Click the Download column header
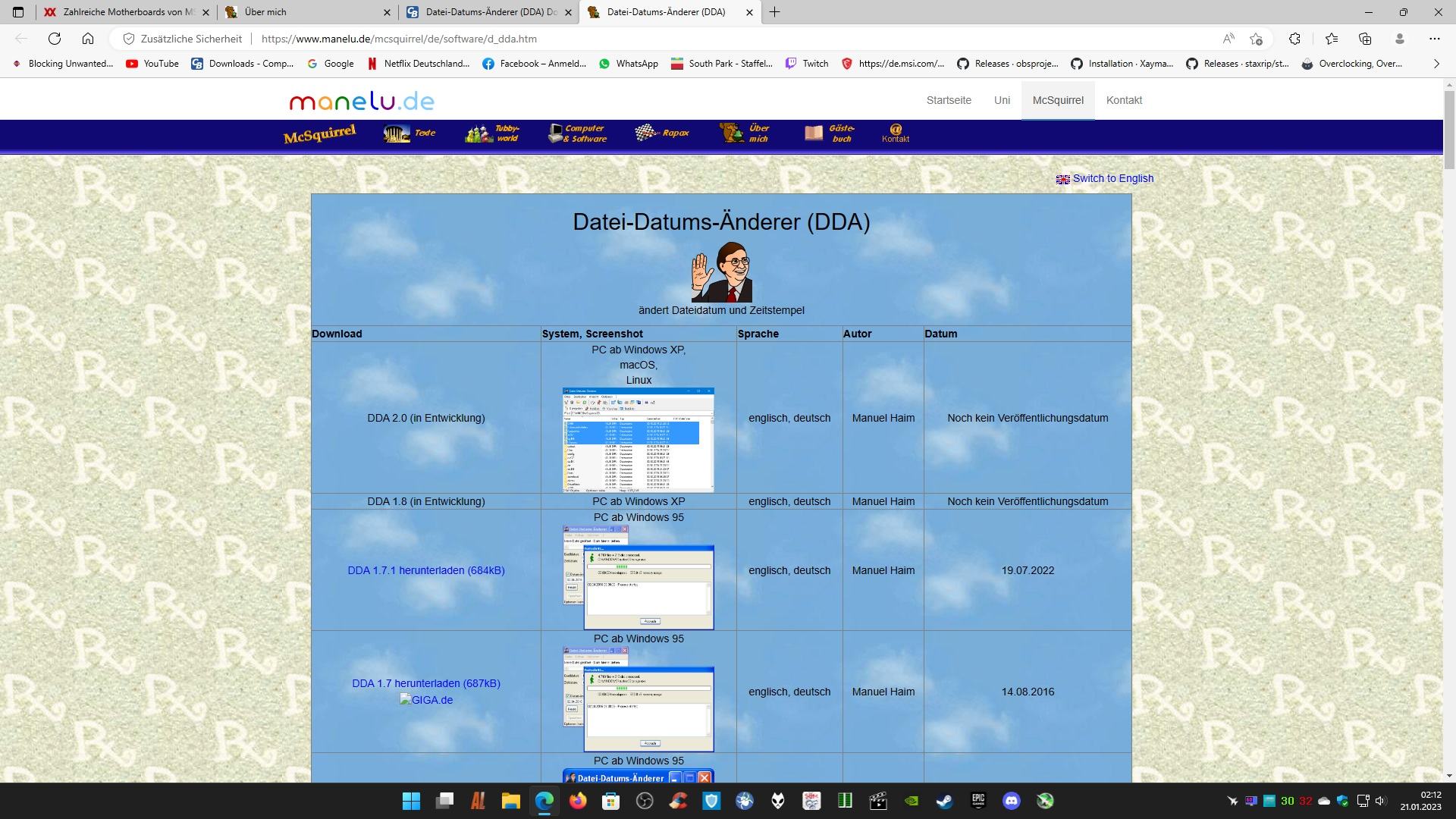This screenshot has width=1456, height=819. (337, 334)
